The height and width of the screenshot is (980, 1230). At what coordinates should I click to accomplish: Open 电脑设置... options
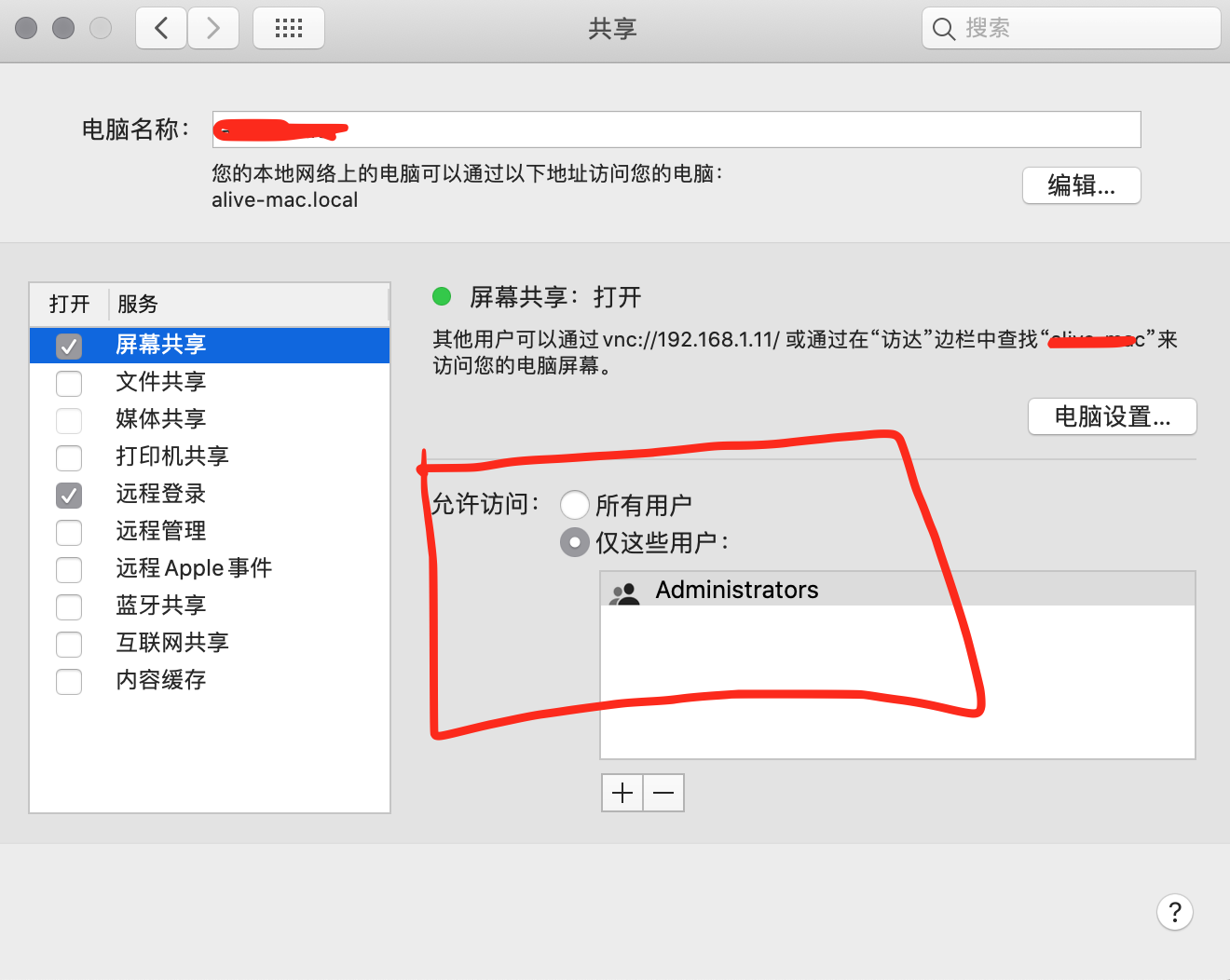point(1111,416)
